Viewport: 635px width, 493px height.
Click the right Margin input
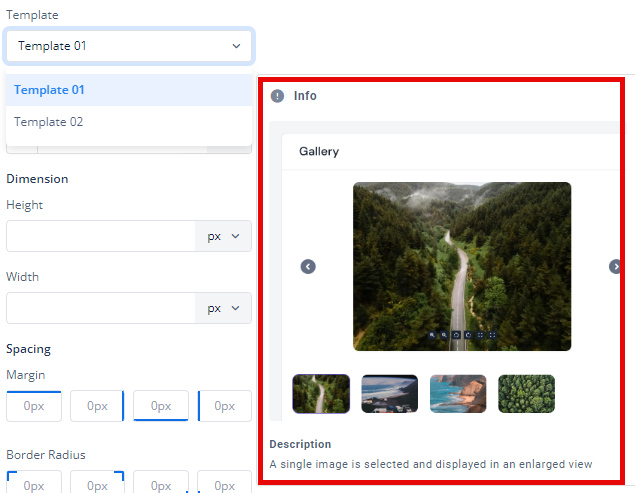pyautogui.click(x=97, y=406)
